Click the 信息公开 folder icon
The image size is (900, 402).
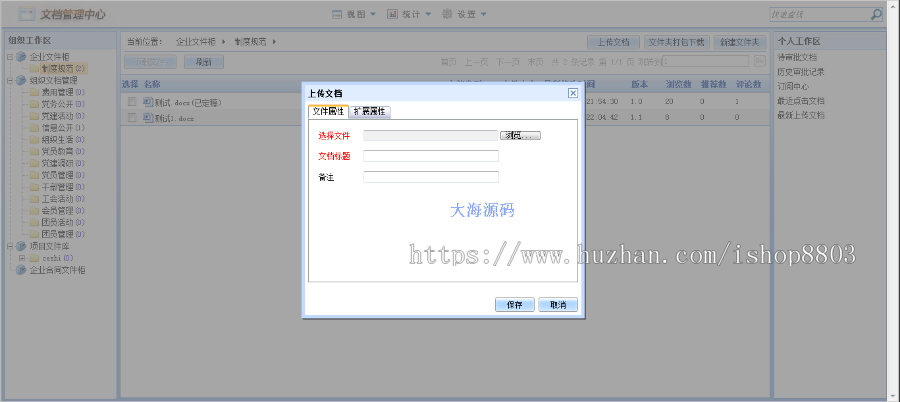coord(34,128)
